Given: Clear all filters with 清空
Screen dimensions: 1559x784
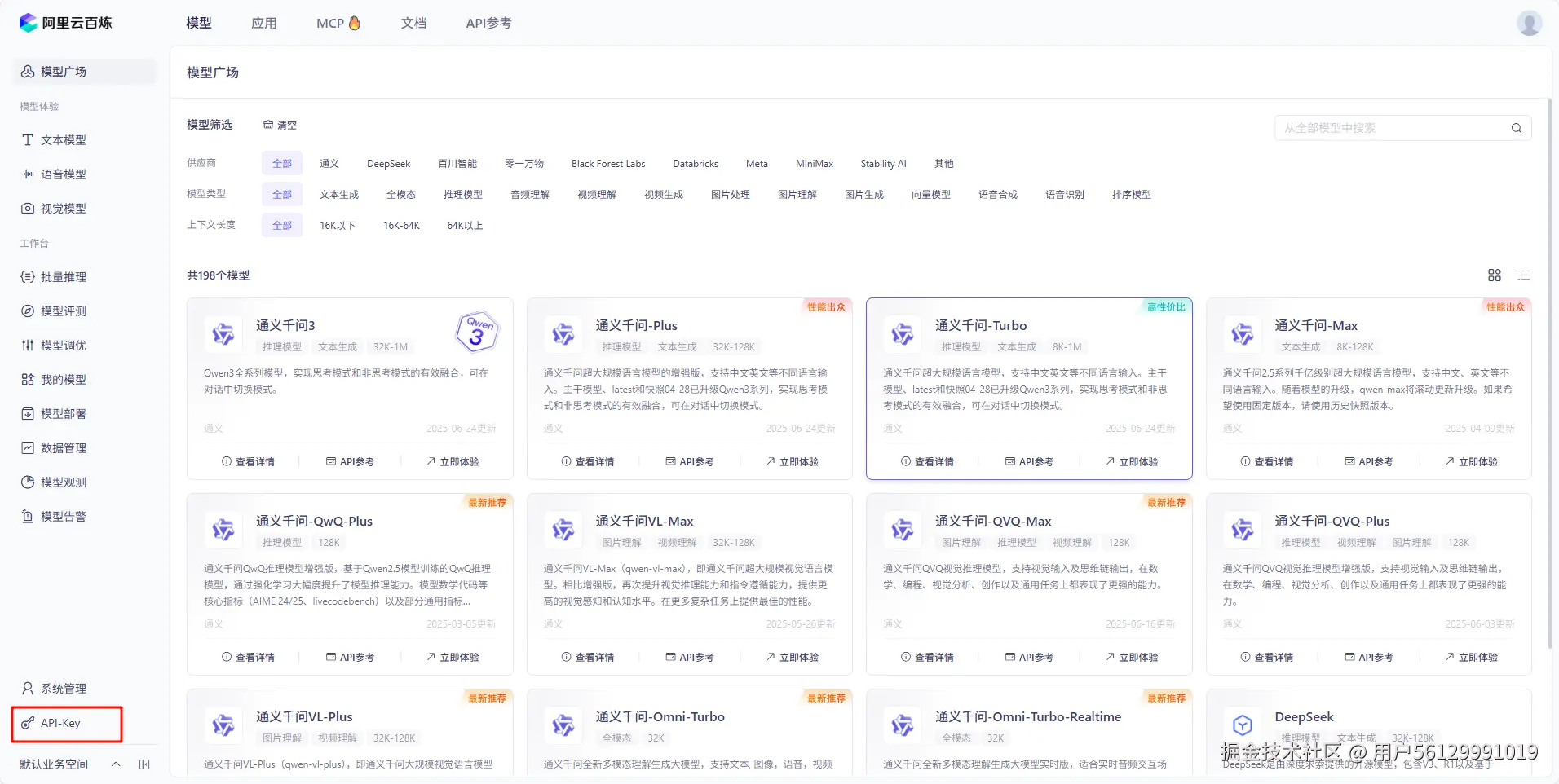Looking at the screenshot, I should coord(280,125).
